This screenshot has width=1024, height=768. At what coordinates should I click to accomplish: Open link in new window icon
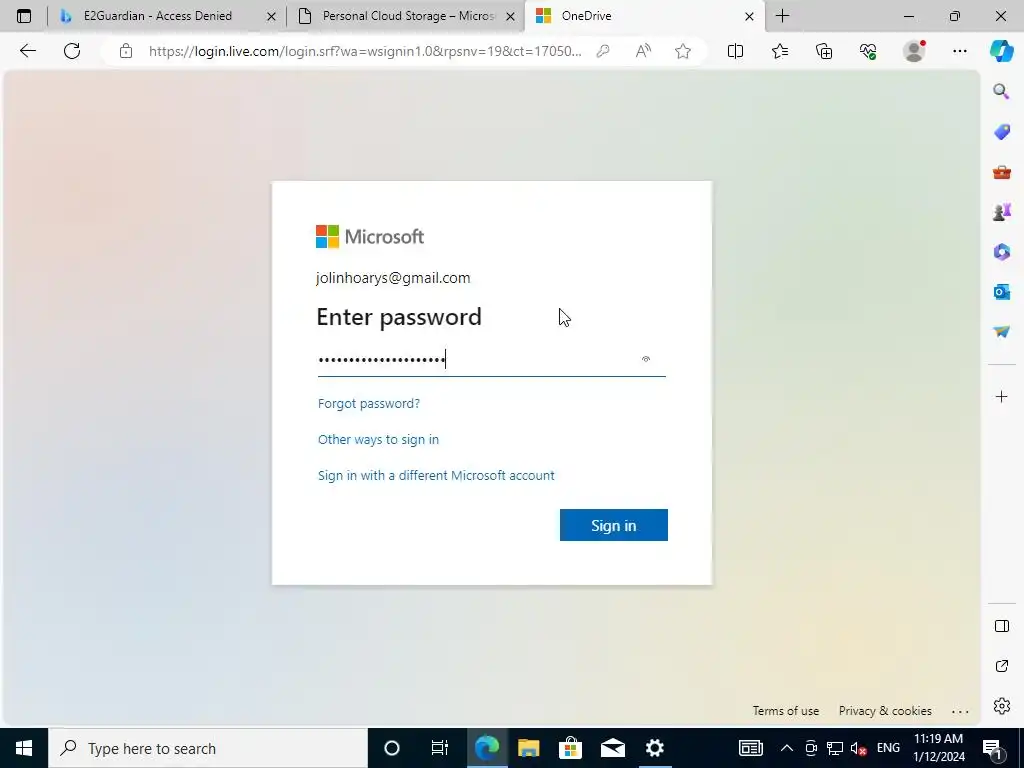click(1001, 666)
